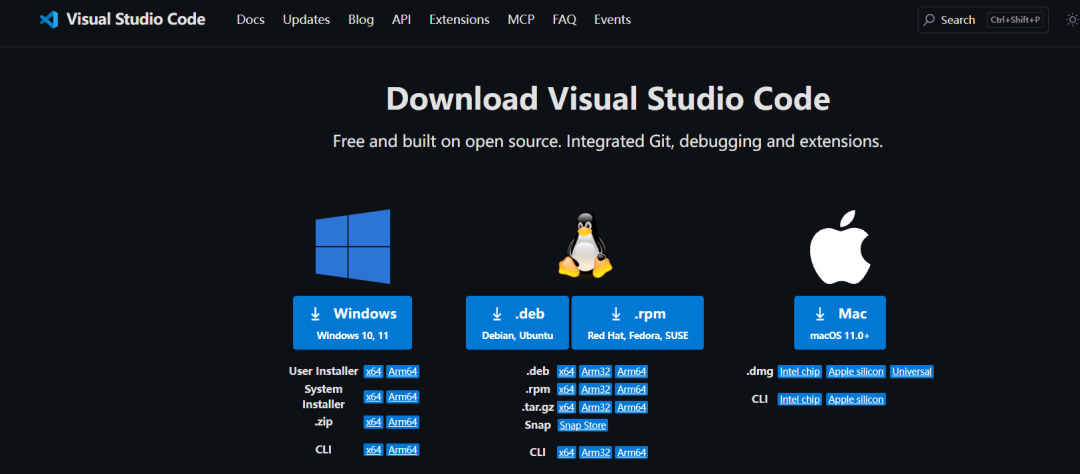Download .tar.gz Arm32 archive
1080x474 pixels.
coord(596,407)
